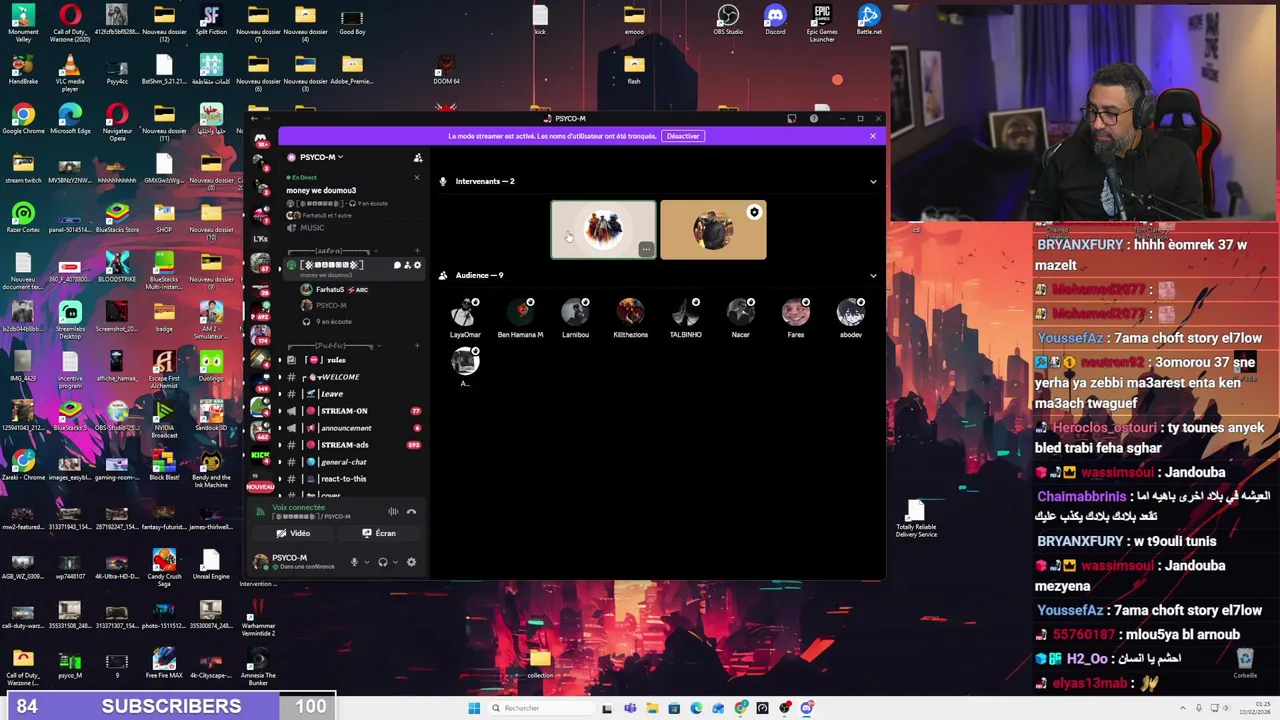Viewport: 1280px width, 720px height.
Task: Open the three-dots menu on first speaker tile
Action: [x=646, y=250]
